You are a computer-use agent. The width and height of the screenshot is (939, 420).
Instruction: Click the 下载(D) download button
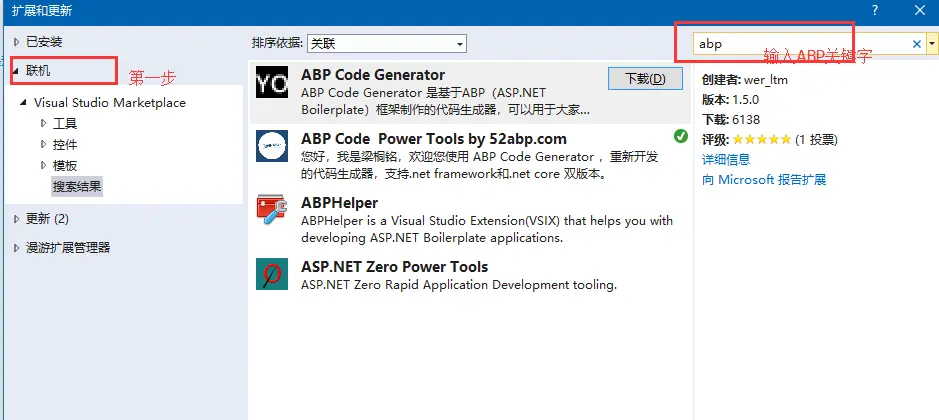tap(645, 78)
